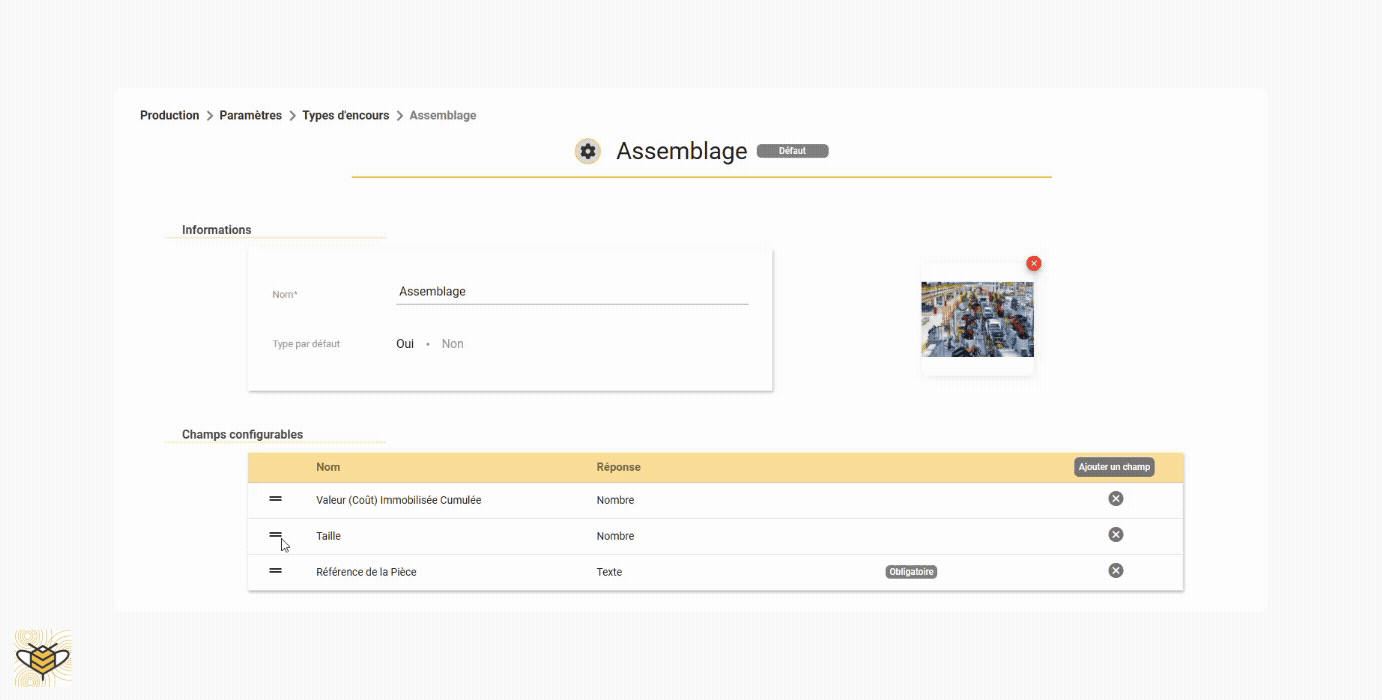Set Type par défaut to Non

click(x=453, y=344)
